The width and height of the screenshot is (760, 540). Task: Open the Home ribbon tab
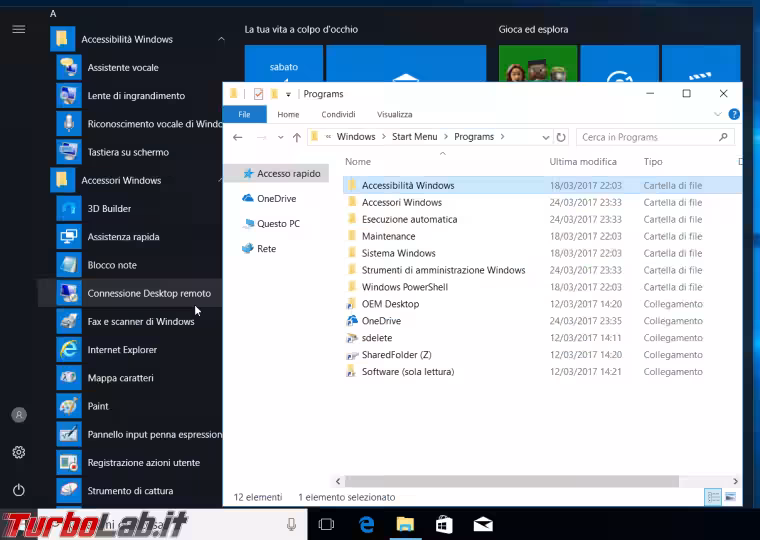(288, 114)
